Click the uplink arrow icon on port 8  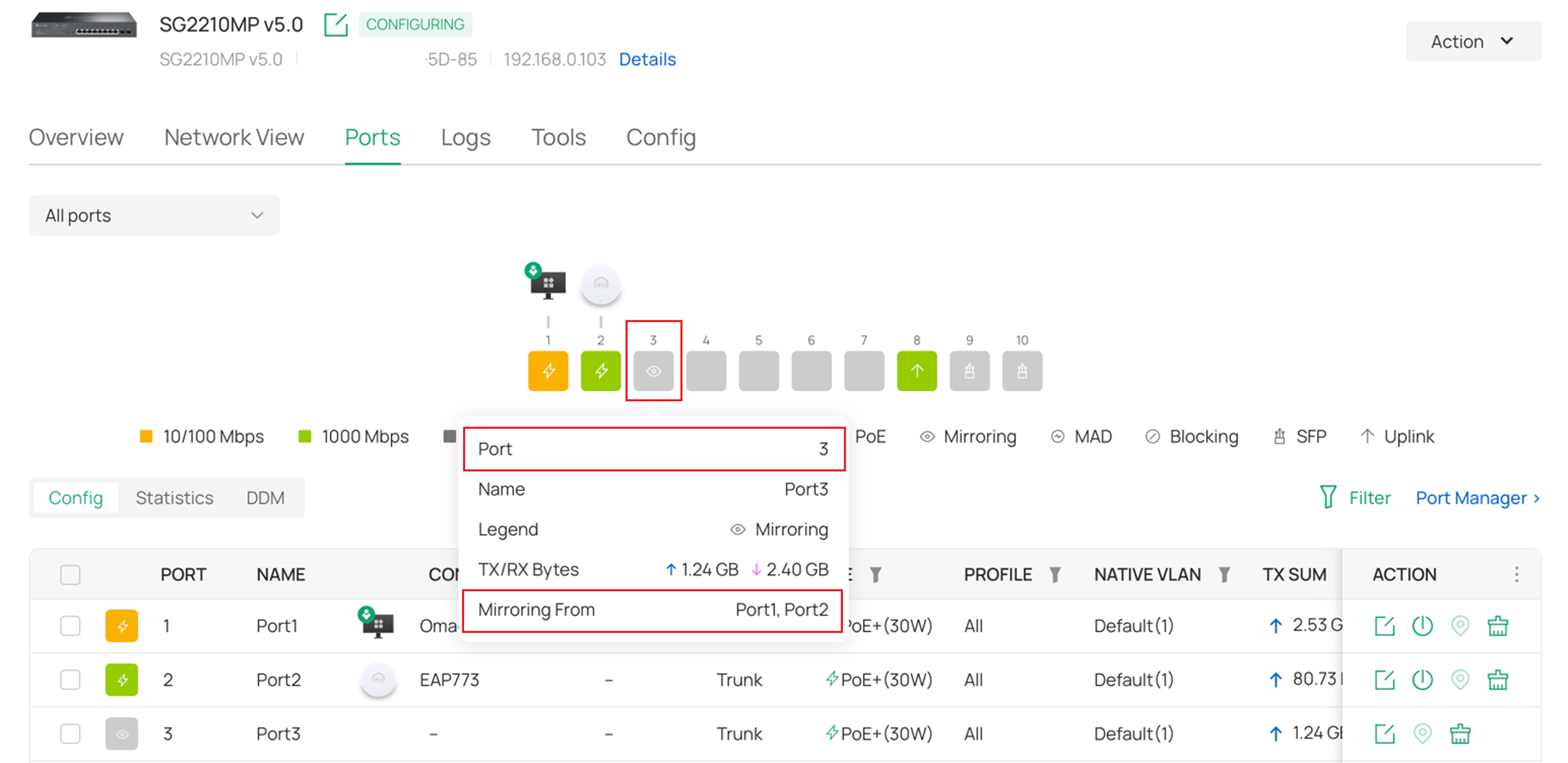pyautogui.click(x=917, y=371)
